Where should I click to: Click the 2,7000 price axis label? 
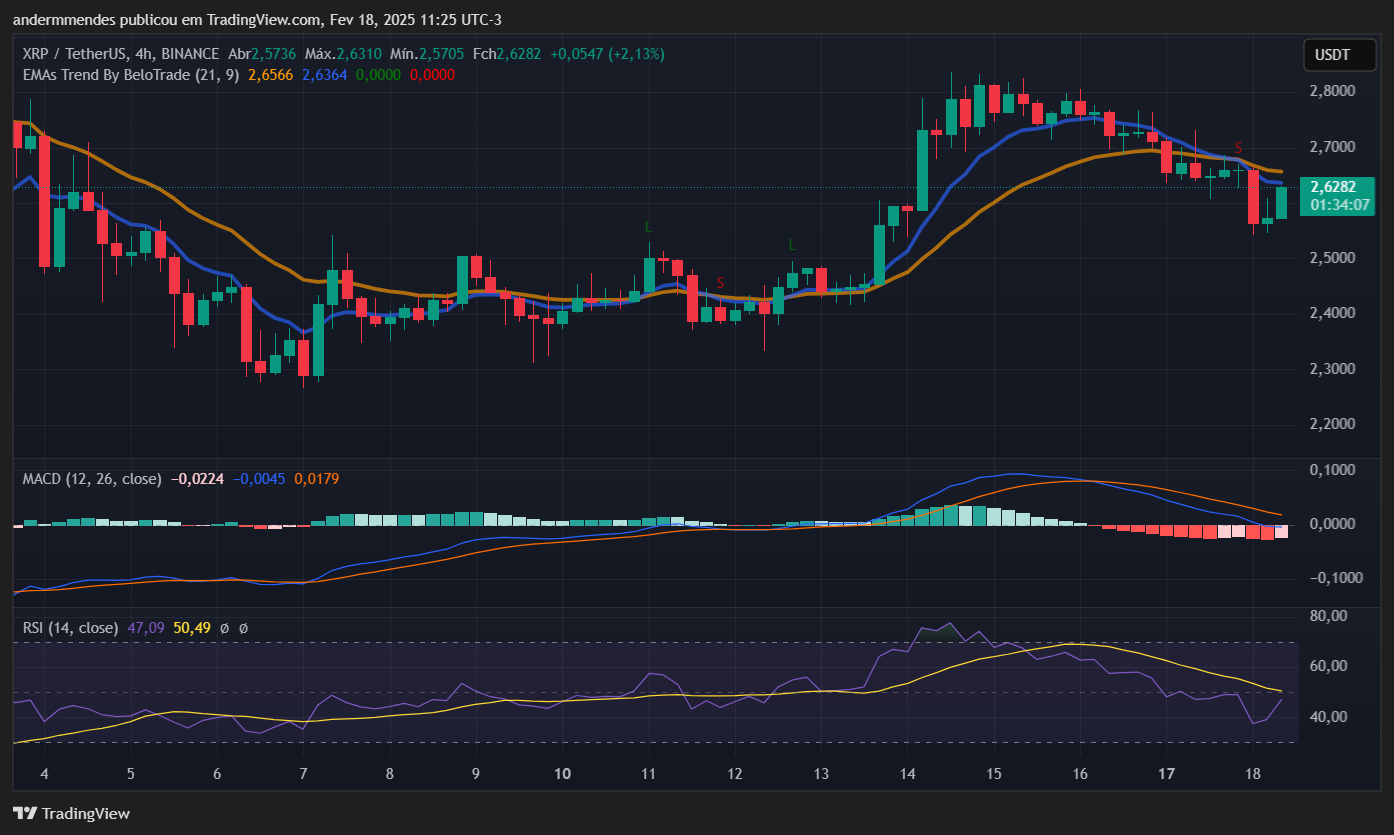tap(1333, 147)
